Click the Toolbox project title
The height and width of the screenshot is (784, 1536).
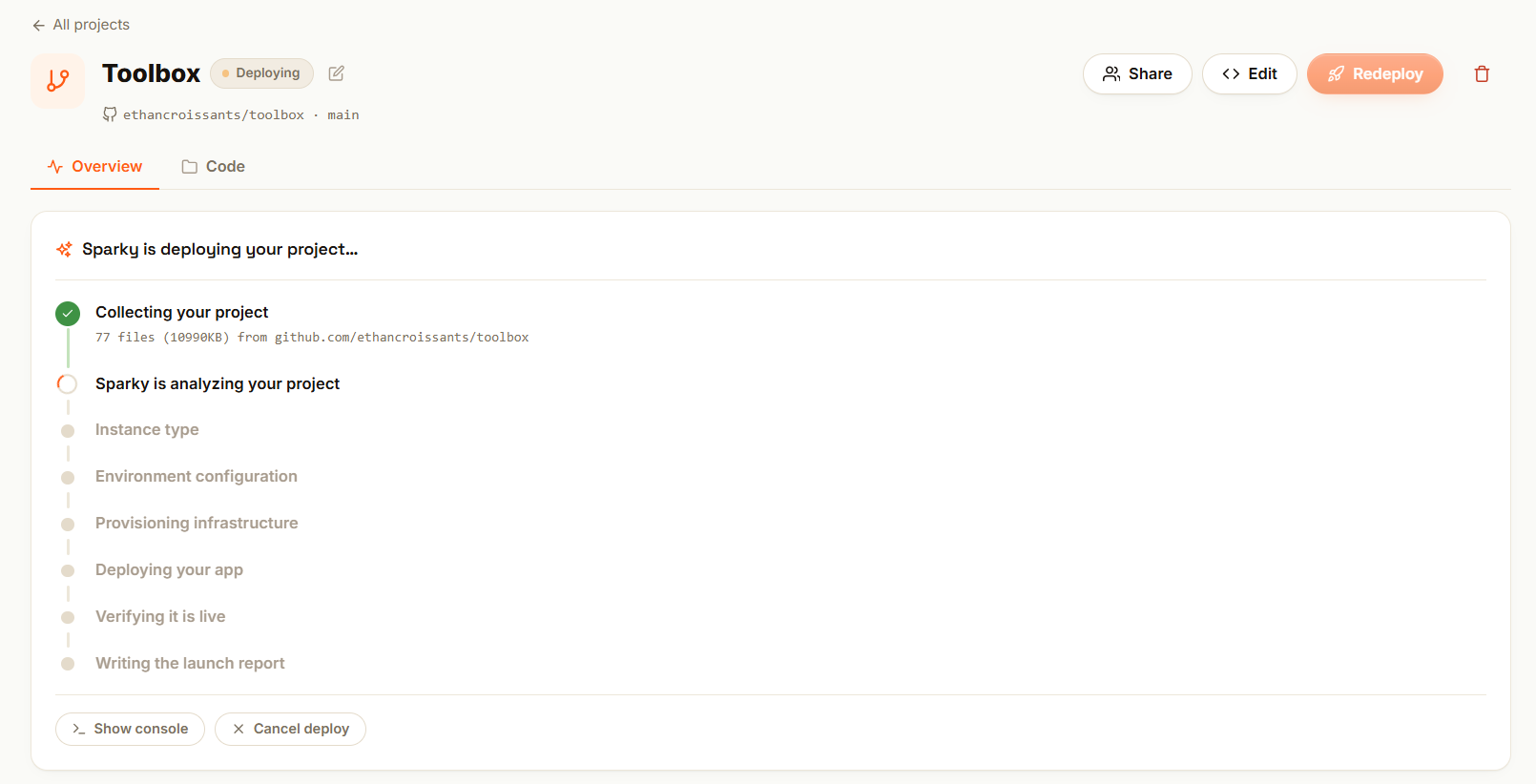152,73
